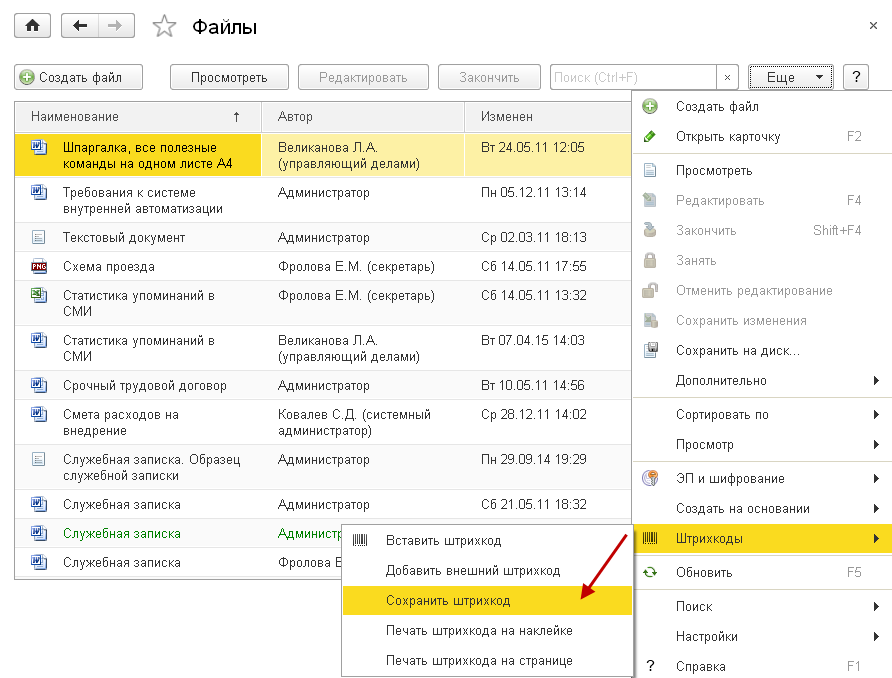This screenshot has width=892, height=678.
Task: Click the Home icon button
Action: pyautogui.click(x=32, y=26)
